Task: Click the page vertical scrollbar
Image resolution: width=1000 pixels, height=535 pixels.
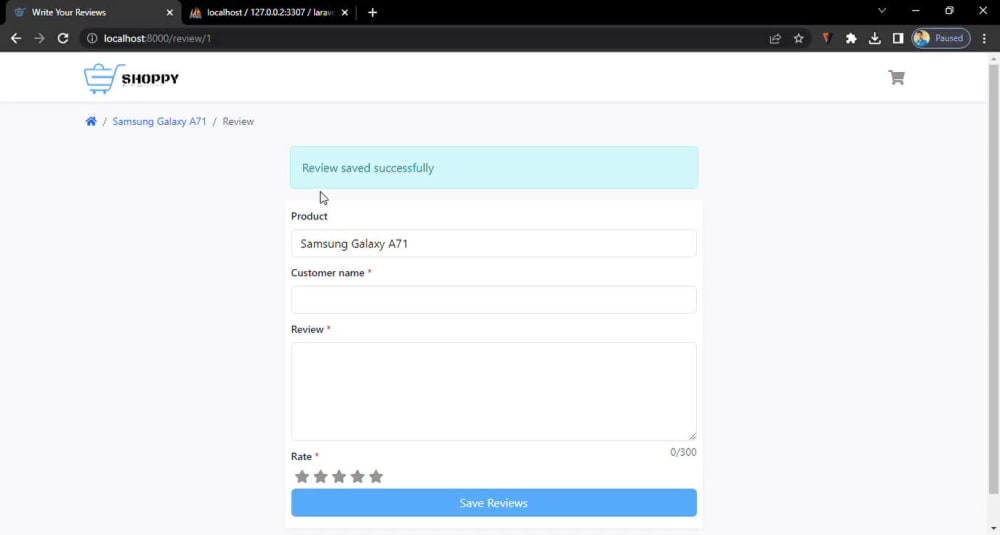Action: 994,277
